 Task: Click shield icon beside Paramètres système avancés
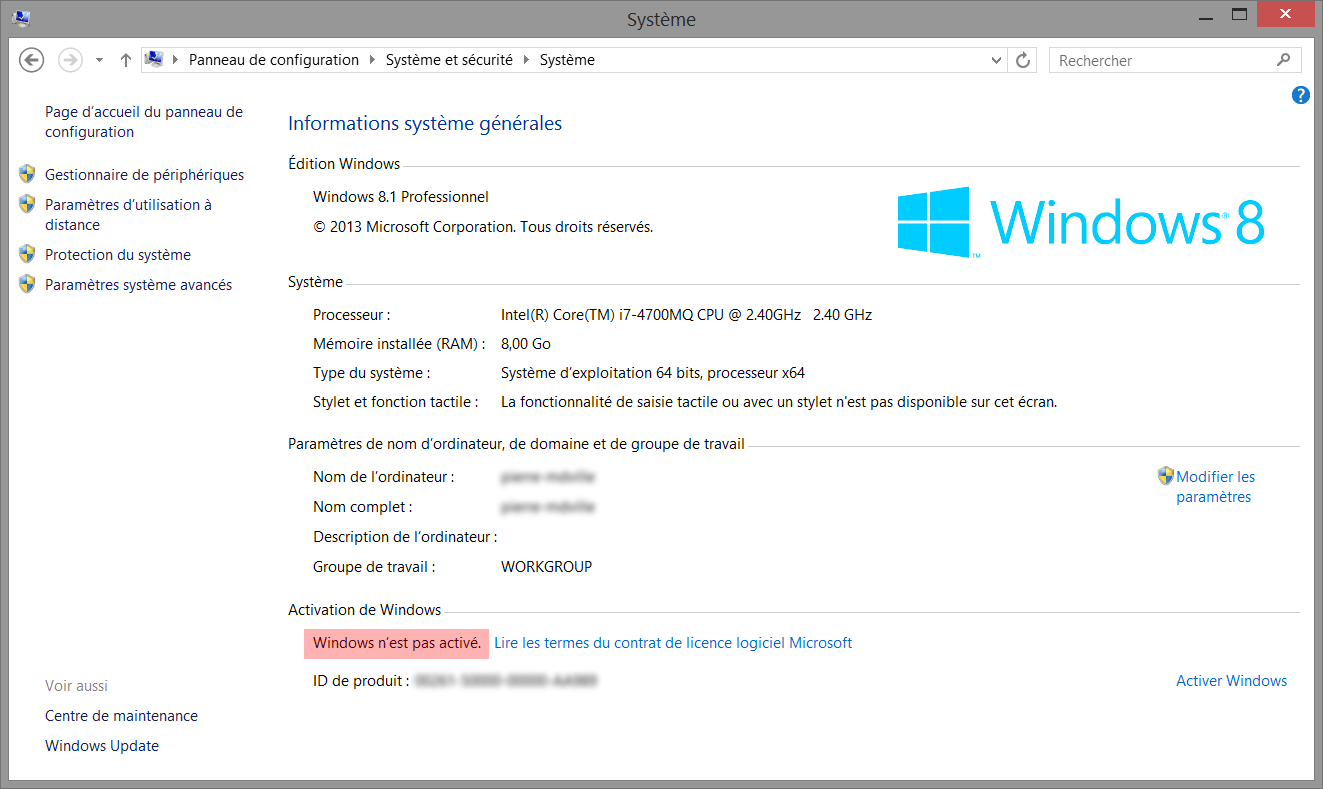tap(27, 284)
